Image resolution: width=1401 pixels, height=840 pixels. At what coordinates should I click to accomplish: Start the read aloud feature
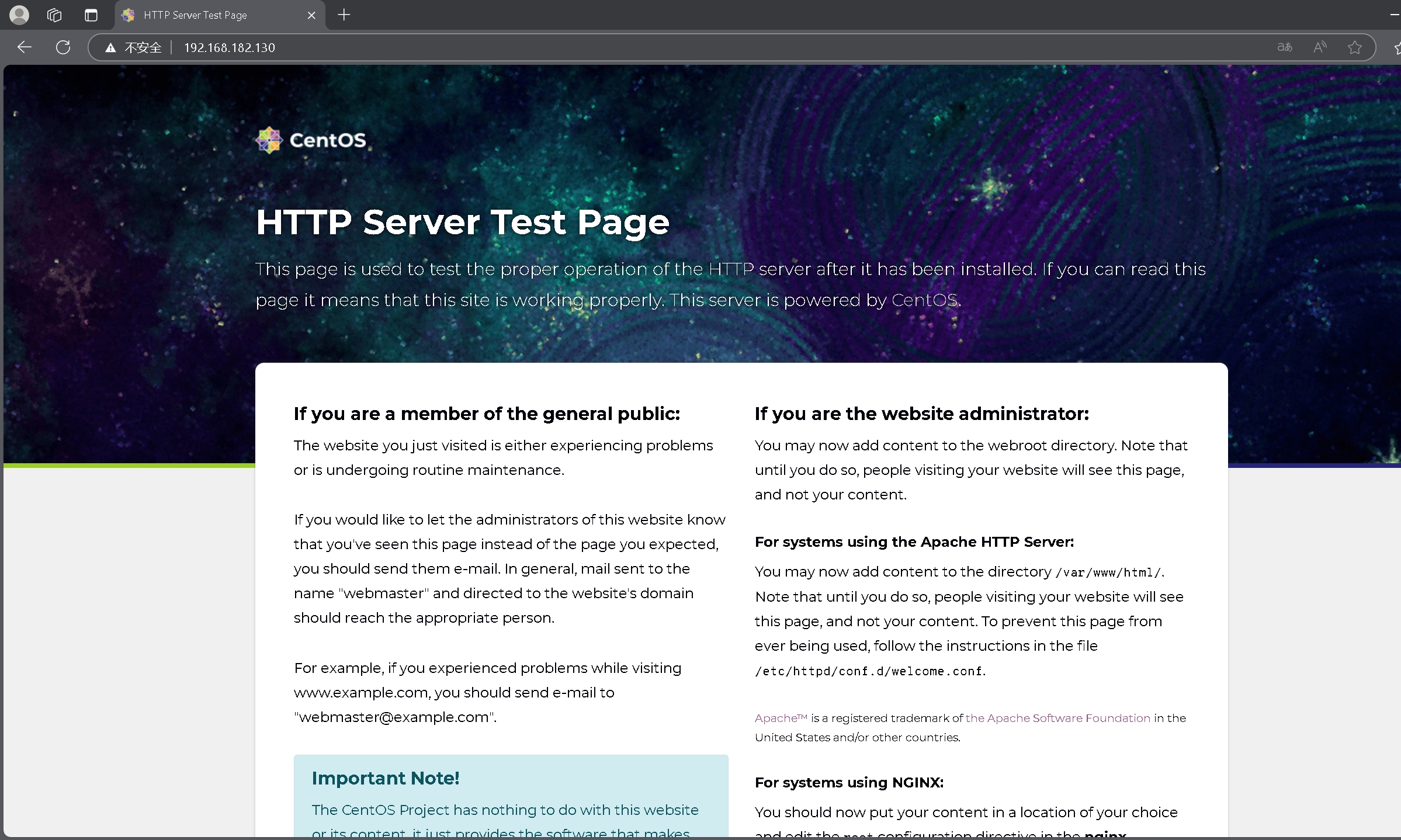point(1320,47)
